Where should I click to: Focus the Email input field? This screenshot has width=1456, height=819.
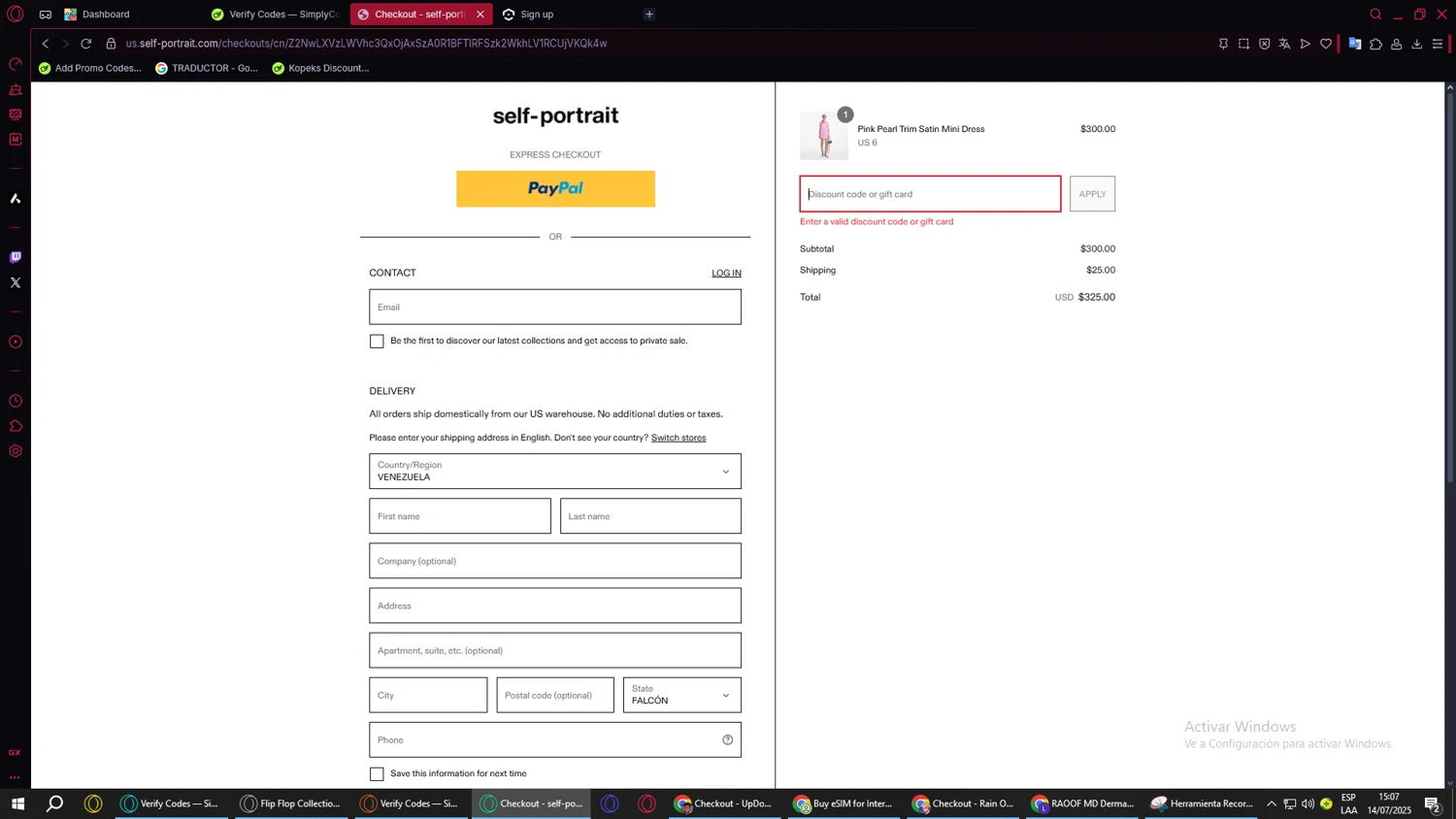tap(555, 307)
